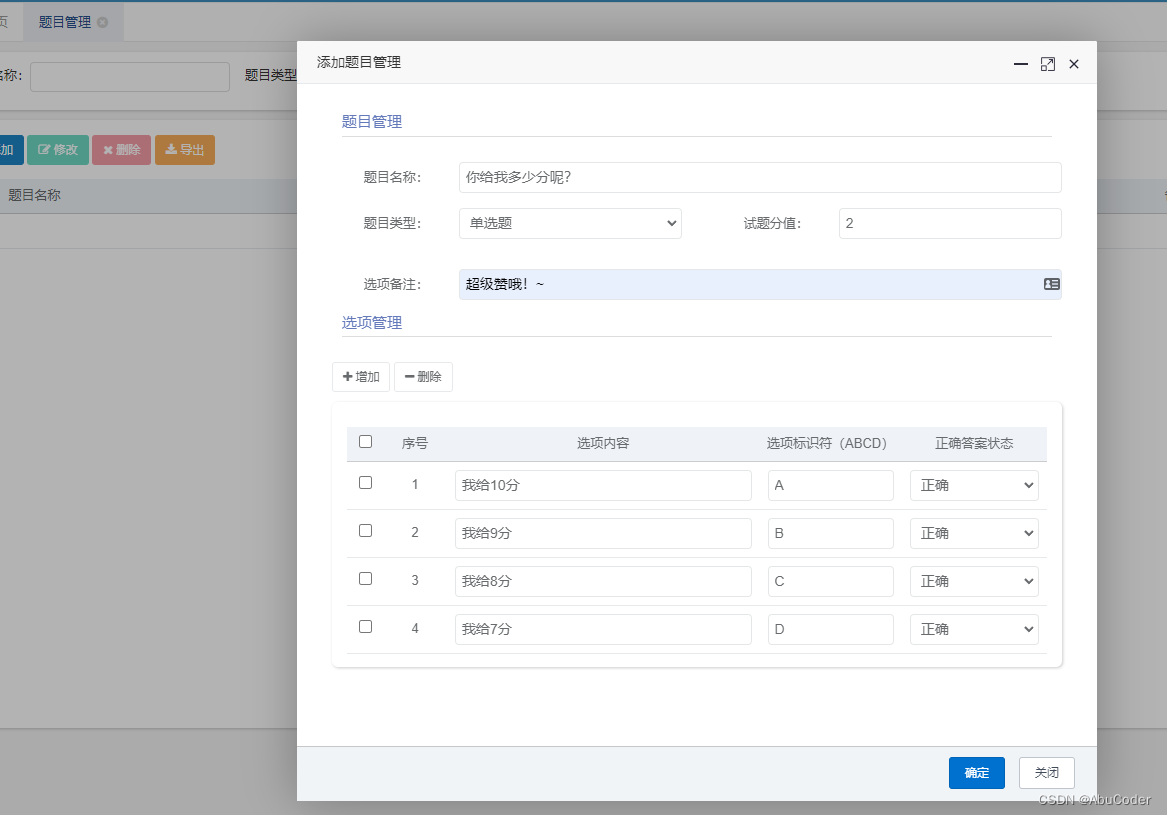Check the checkbox for option row 4
Image resolution: width=1167 pixels, height=815 pixels.
[x=365, y=627]
